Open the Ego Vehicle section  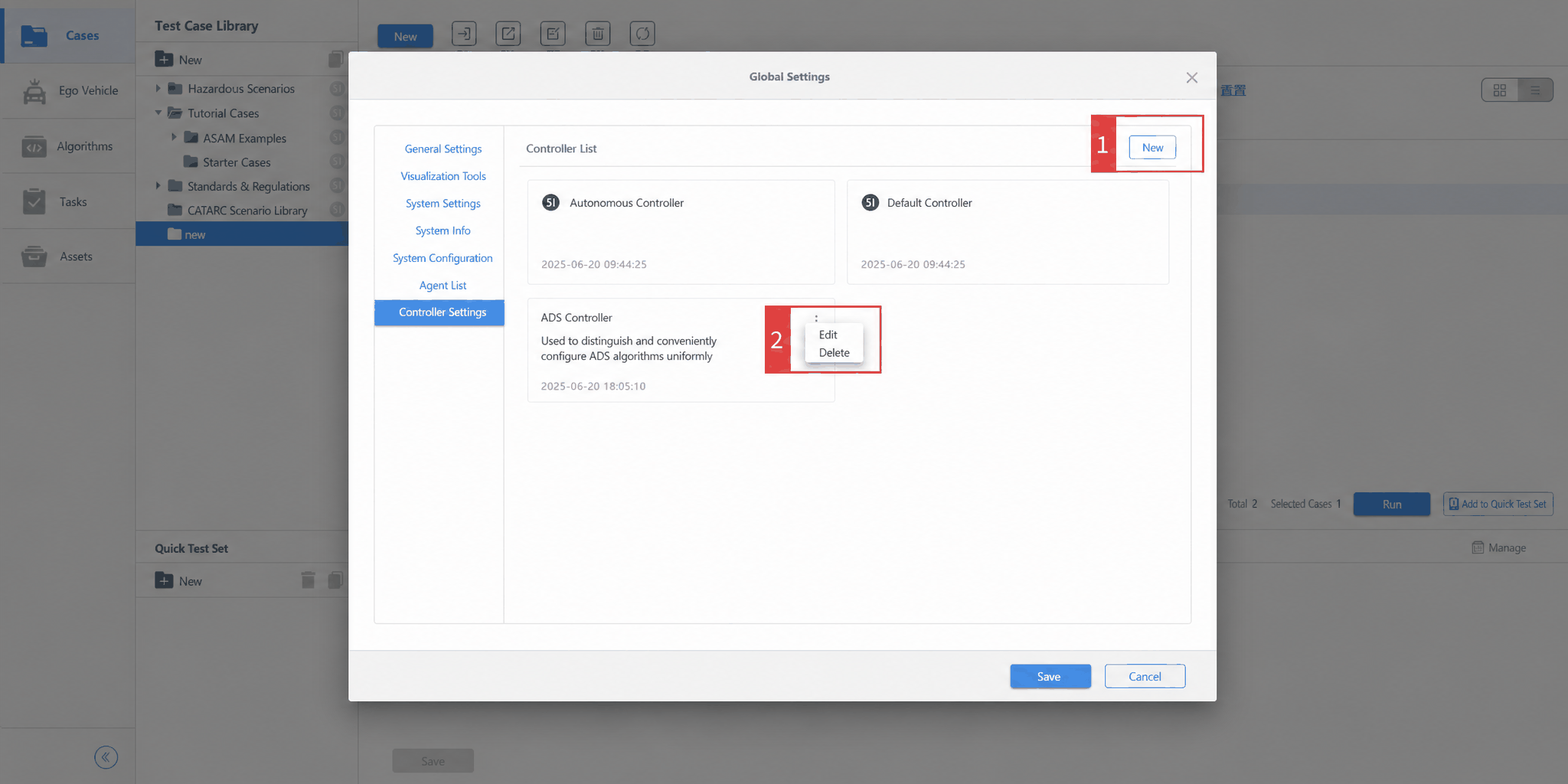click(67, 90)
